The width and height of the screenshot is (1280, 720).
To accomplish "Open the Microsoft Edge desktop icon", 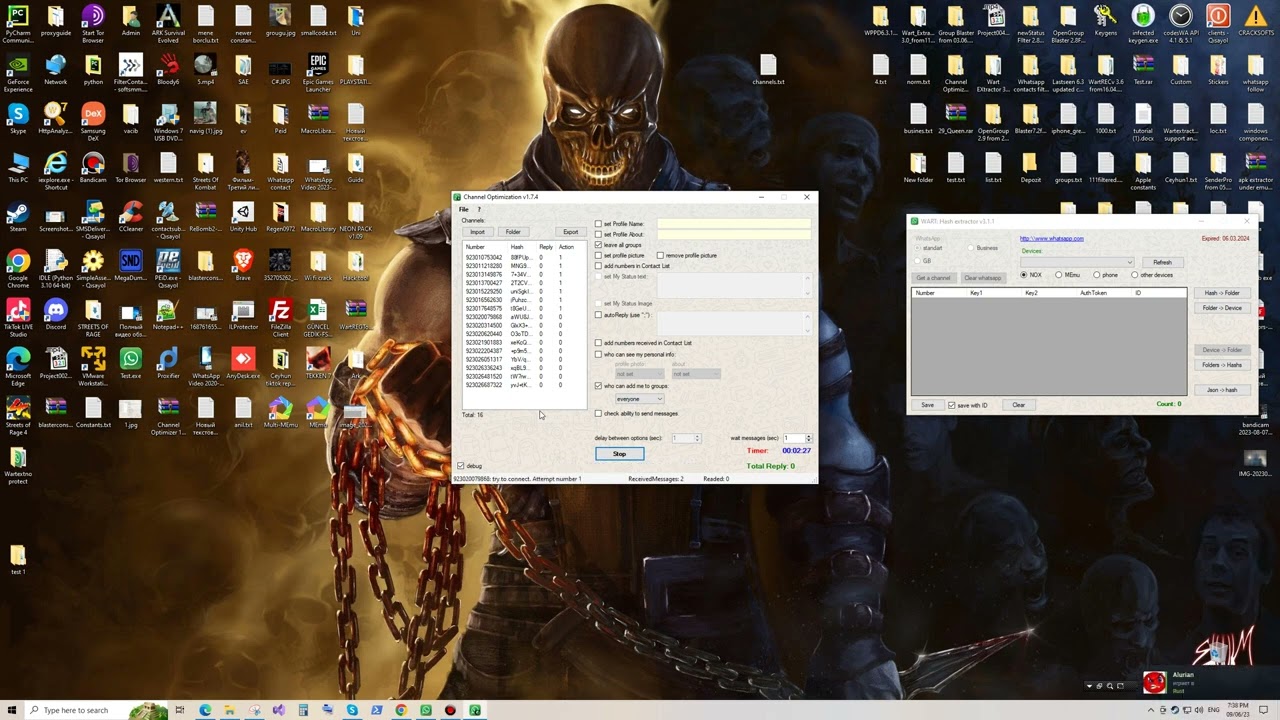I will click(x=17, y=366).
